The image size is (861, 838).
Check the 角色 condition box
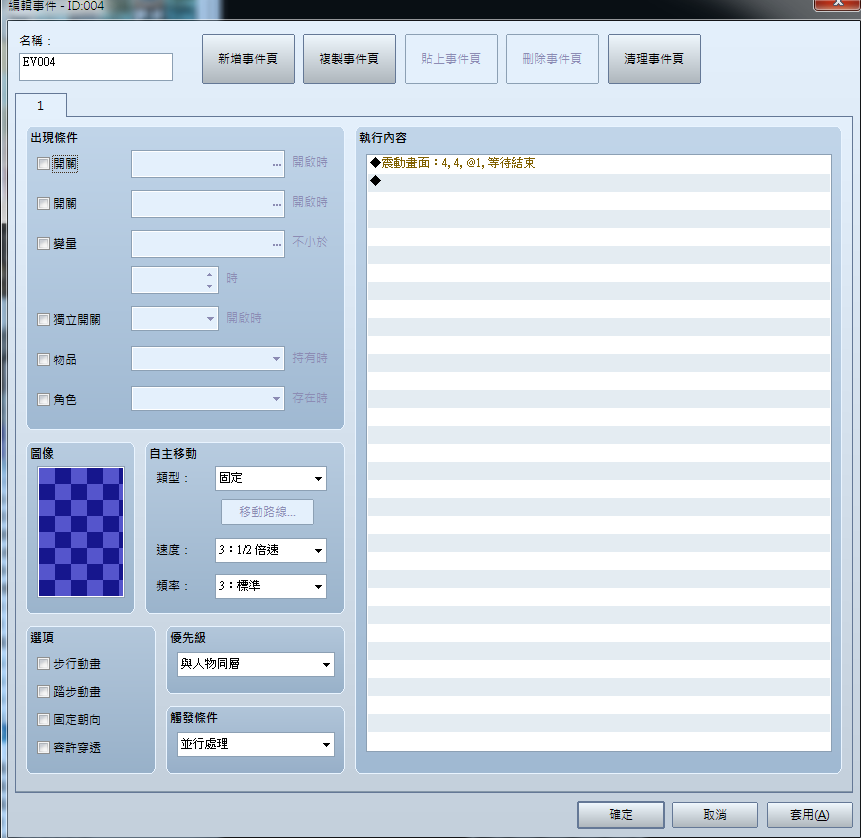(43, 399)
